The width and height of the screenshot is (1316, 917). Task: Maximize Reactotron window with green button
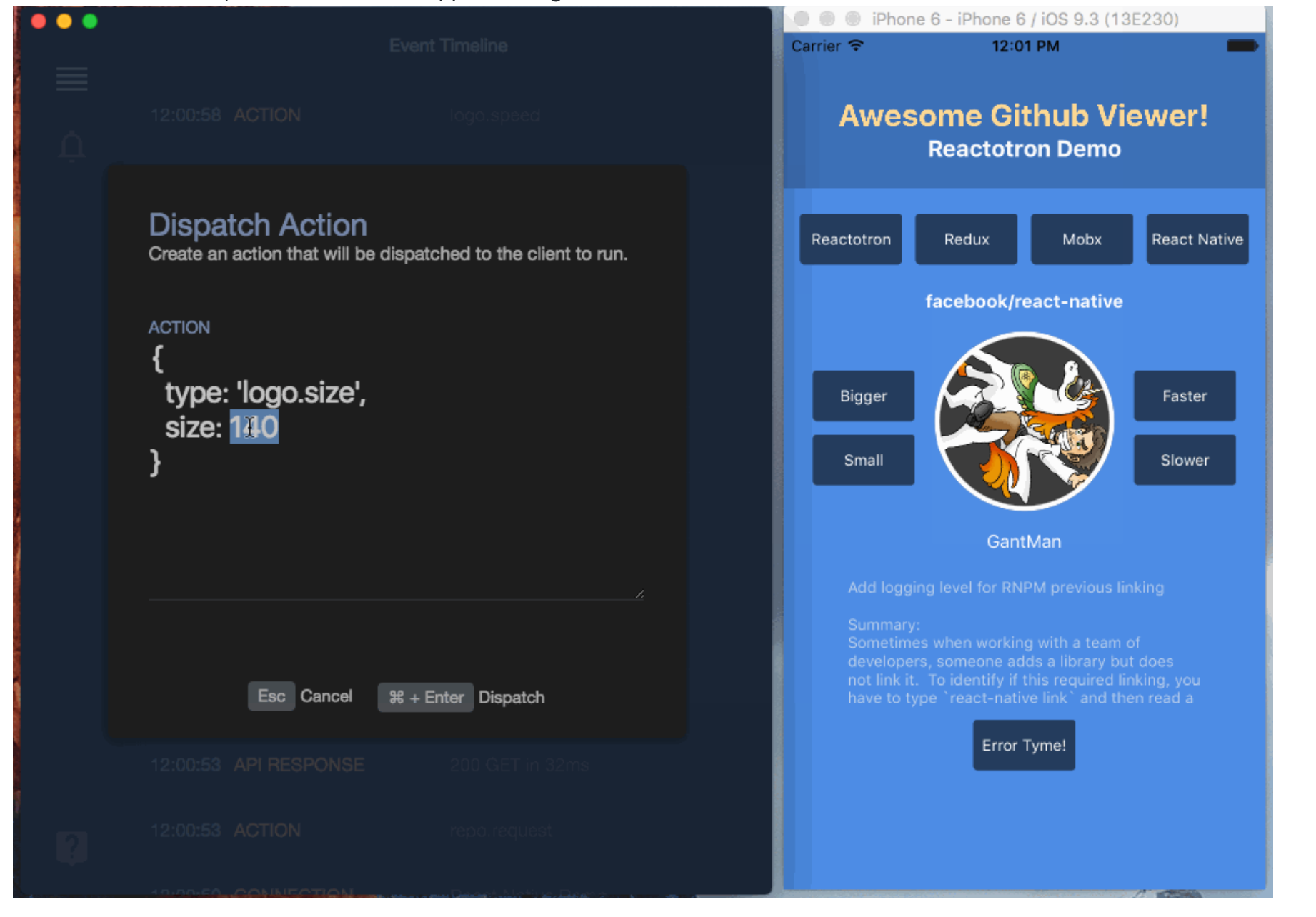[90, 21]
